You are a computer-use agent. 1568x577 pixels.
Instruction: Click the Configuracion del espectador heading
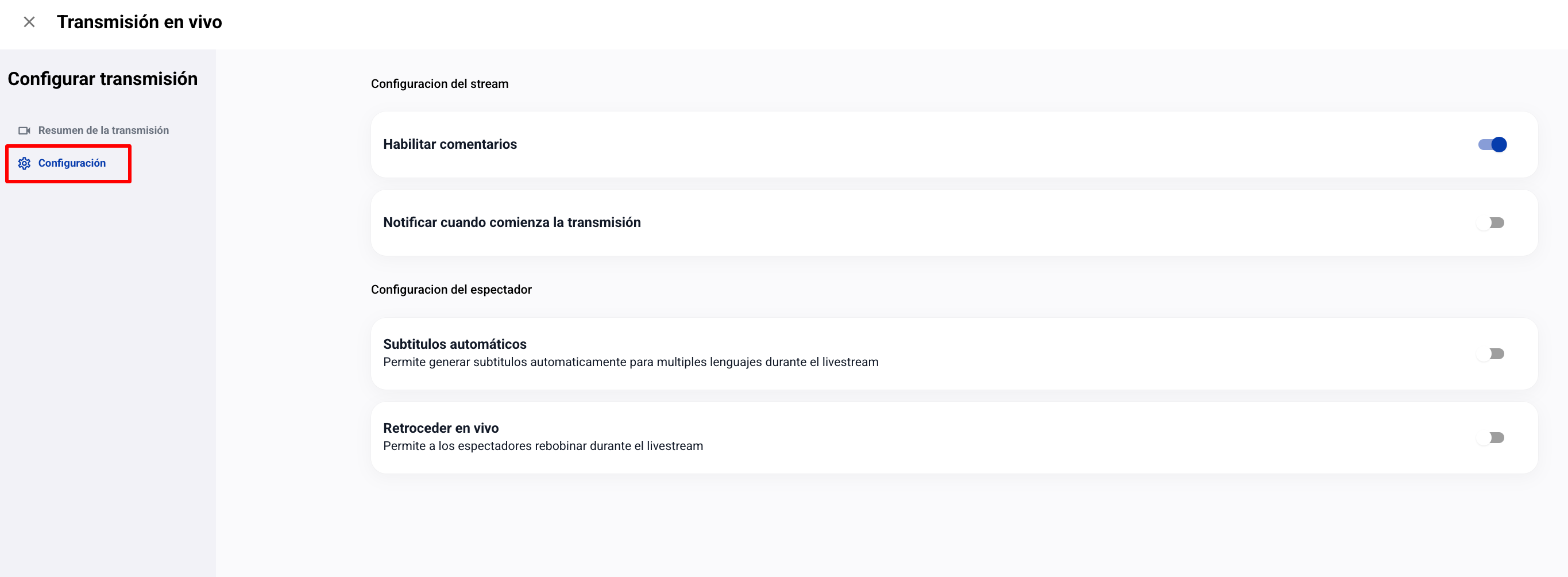451,290
